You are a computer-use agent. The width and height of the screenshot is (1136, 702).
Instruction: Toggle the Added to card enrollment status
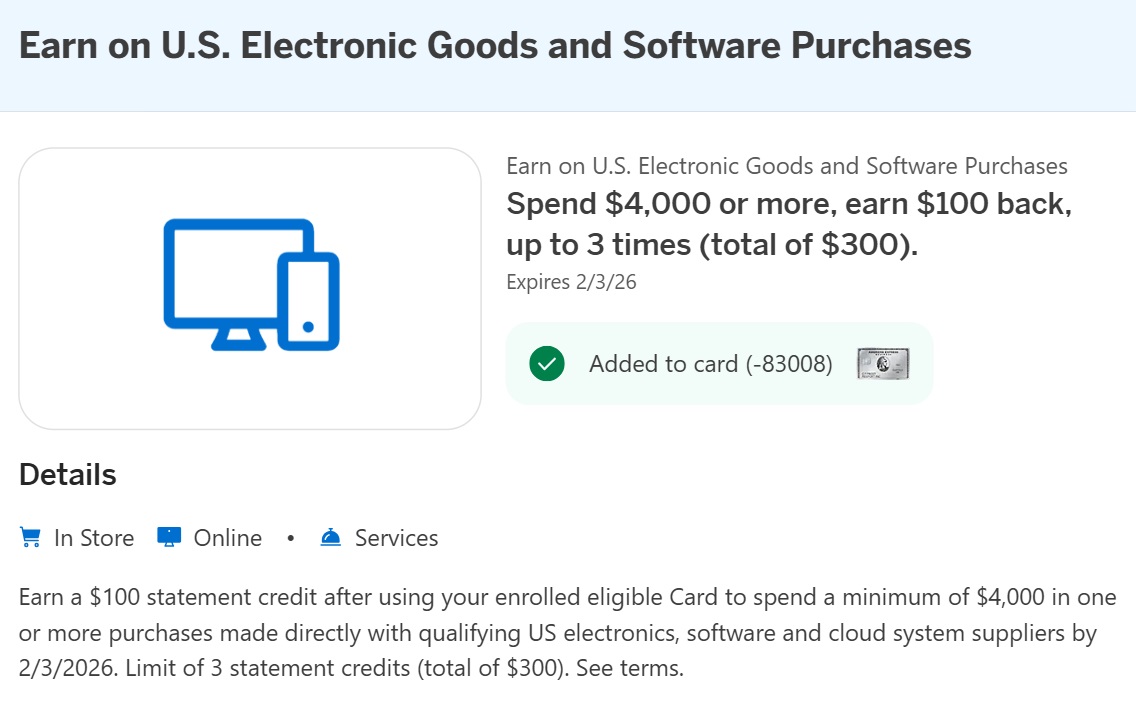pyautogui.click(x=719, y=364)
